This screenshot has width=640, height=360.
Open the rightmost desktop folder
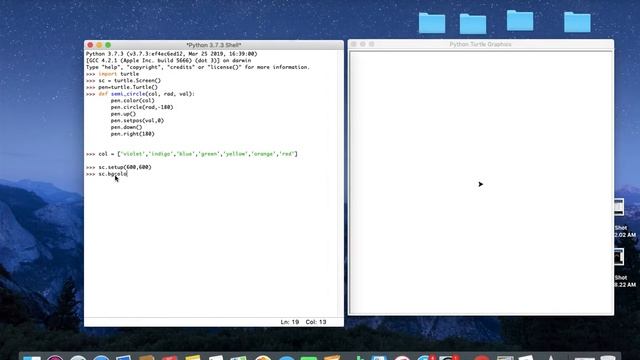click(x=577, y=22)
